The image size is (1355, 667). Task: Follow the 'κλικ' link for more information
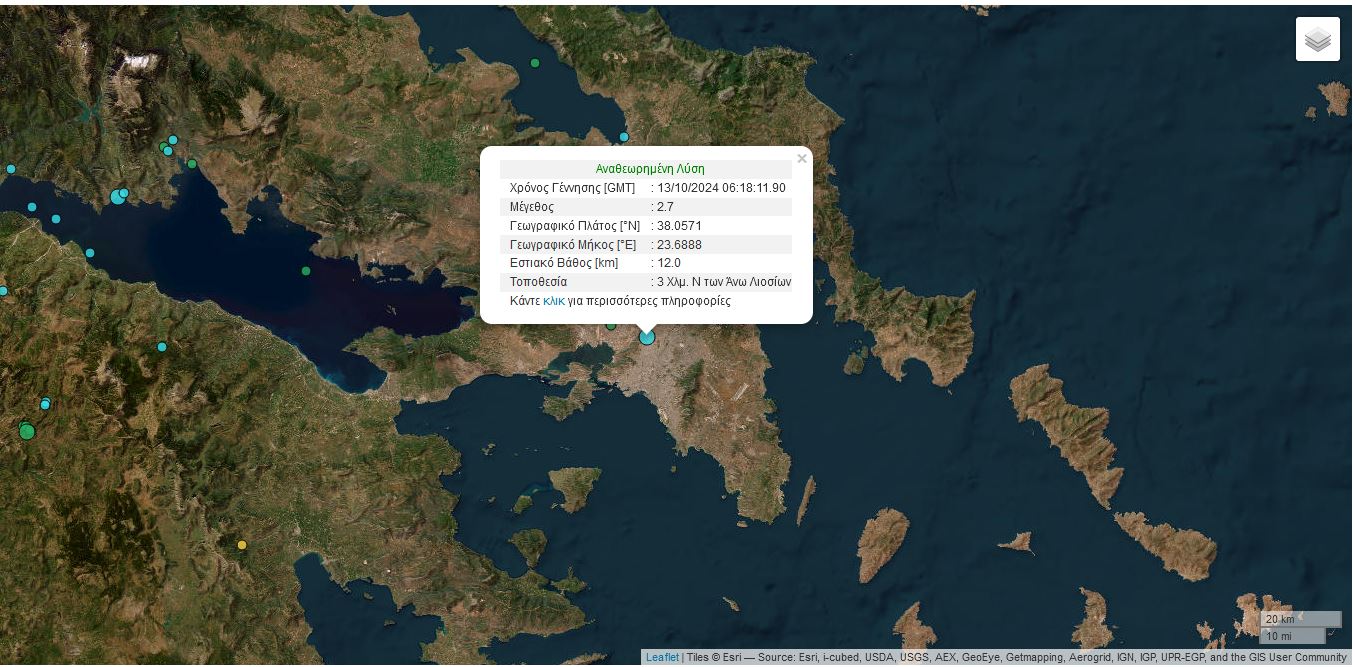pyautogui.click(x=554, y=301)
